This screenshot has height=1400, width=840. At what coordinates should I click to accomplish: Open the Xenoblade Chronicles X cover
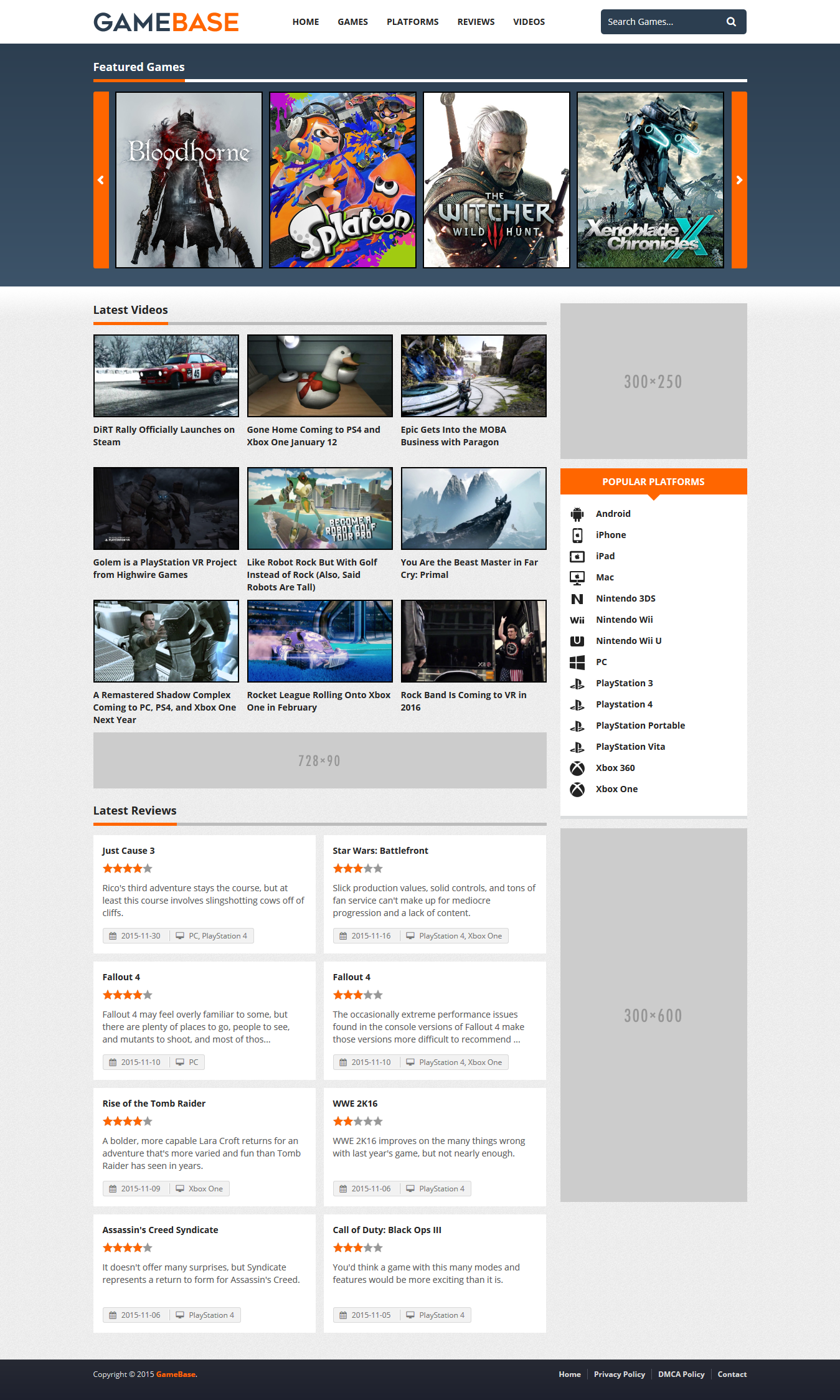[x=650, y=180]
